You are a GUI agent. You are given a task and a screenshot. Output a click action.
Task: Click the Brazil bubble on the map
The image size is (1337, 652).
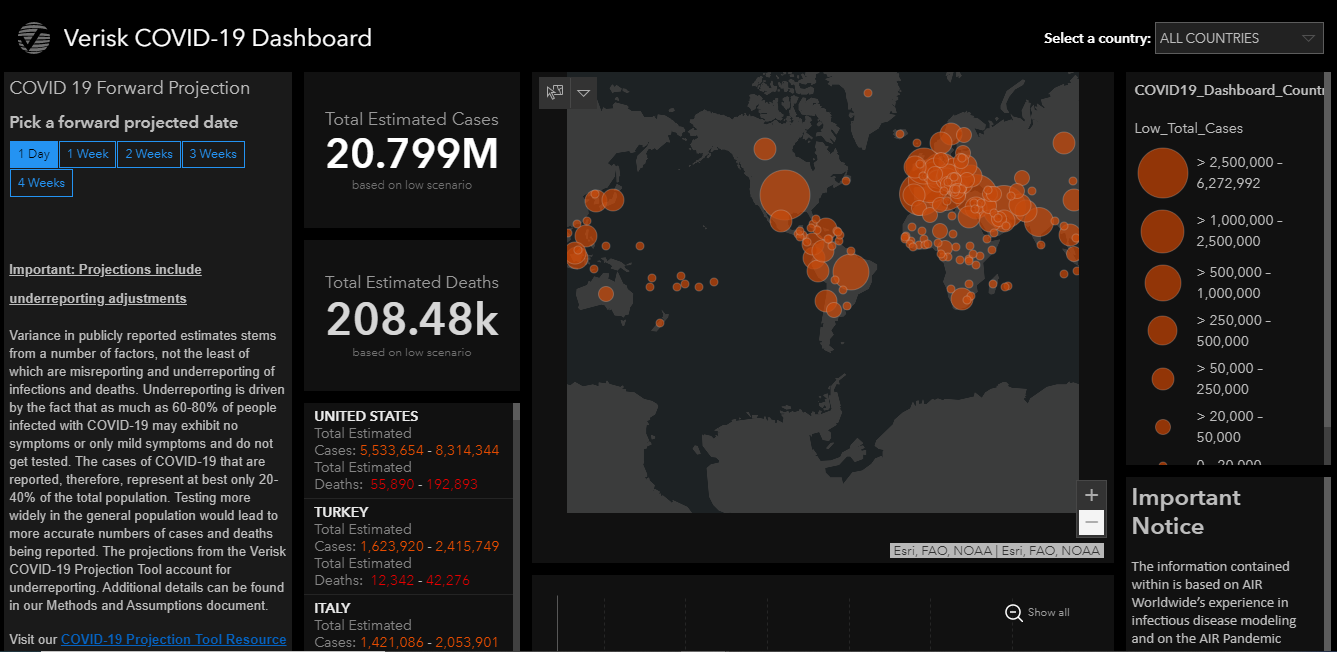(x=852, y=271)
